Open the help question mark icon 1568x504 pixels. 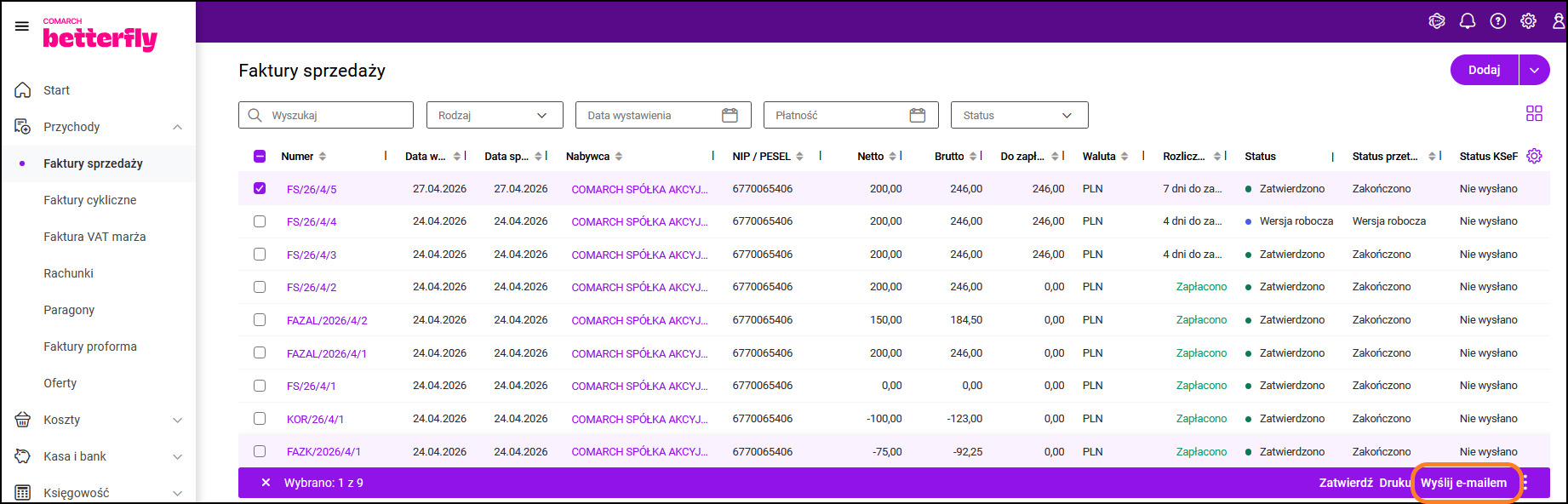[1498, 21]
